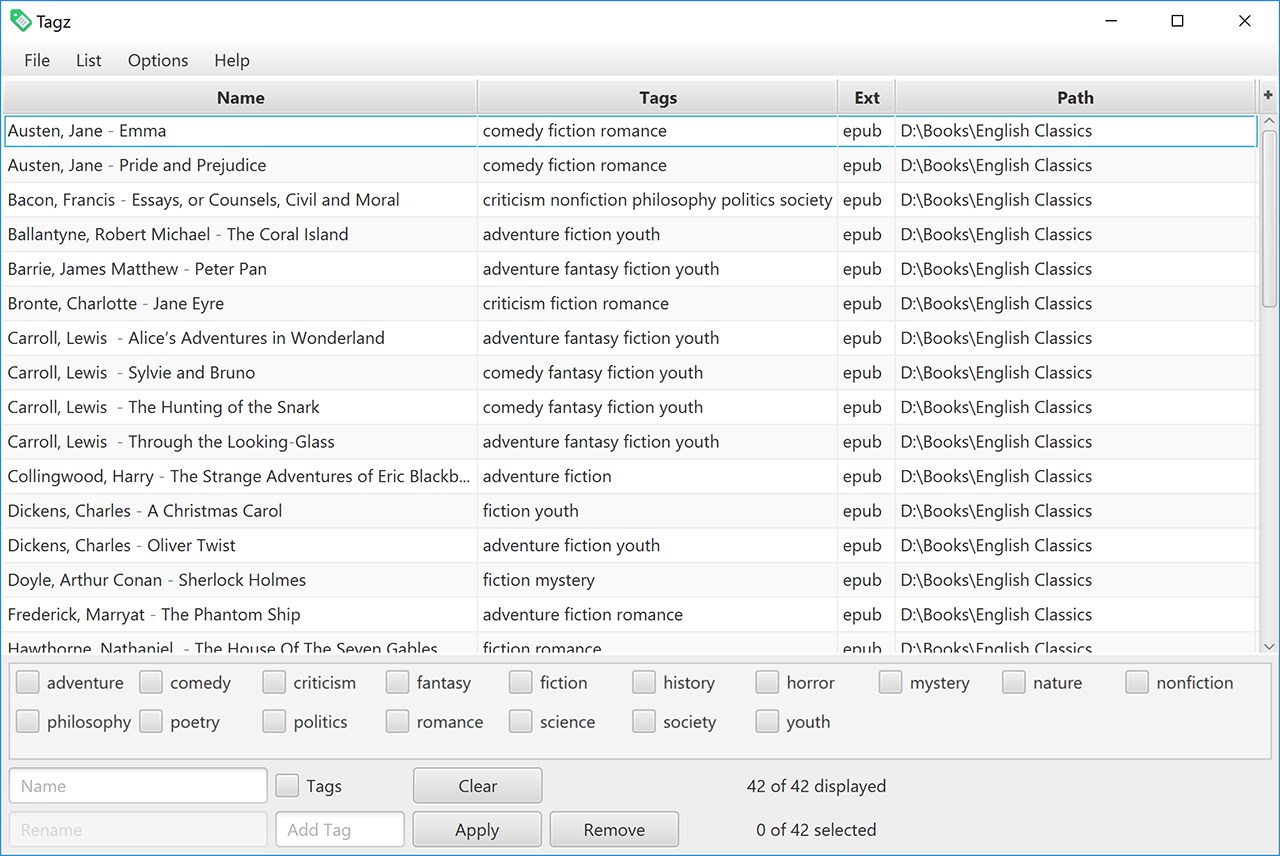Check the poetry tag checkbox
The height and width of the screenshot is (856, 1280).
click(151, 721)
